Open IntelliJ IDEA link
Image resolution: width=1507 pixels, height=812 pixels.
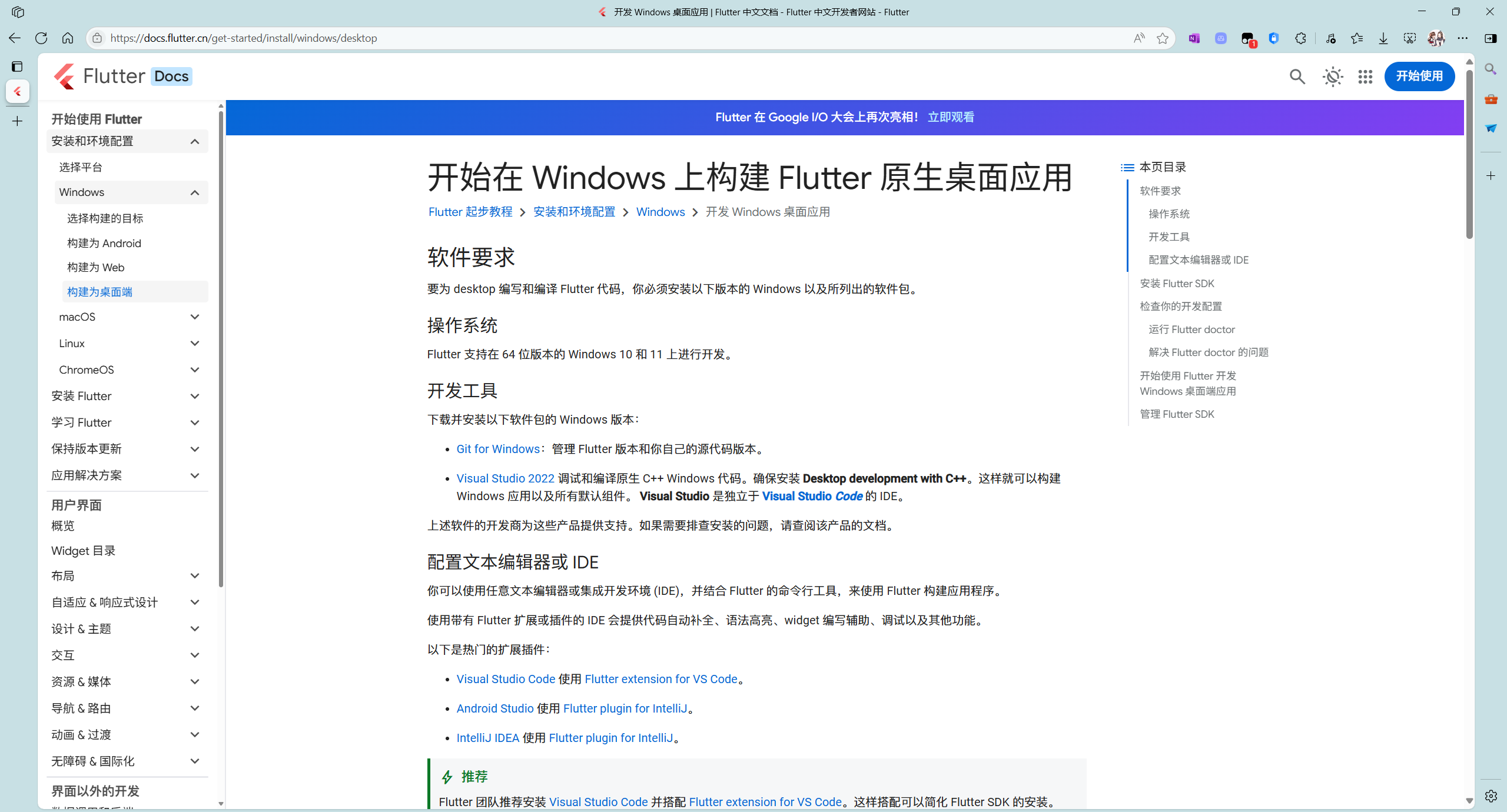[x=487, y=738]
